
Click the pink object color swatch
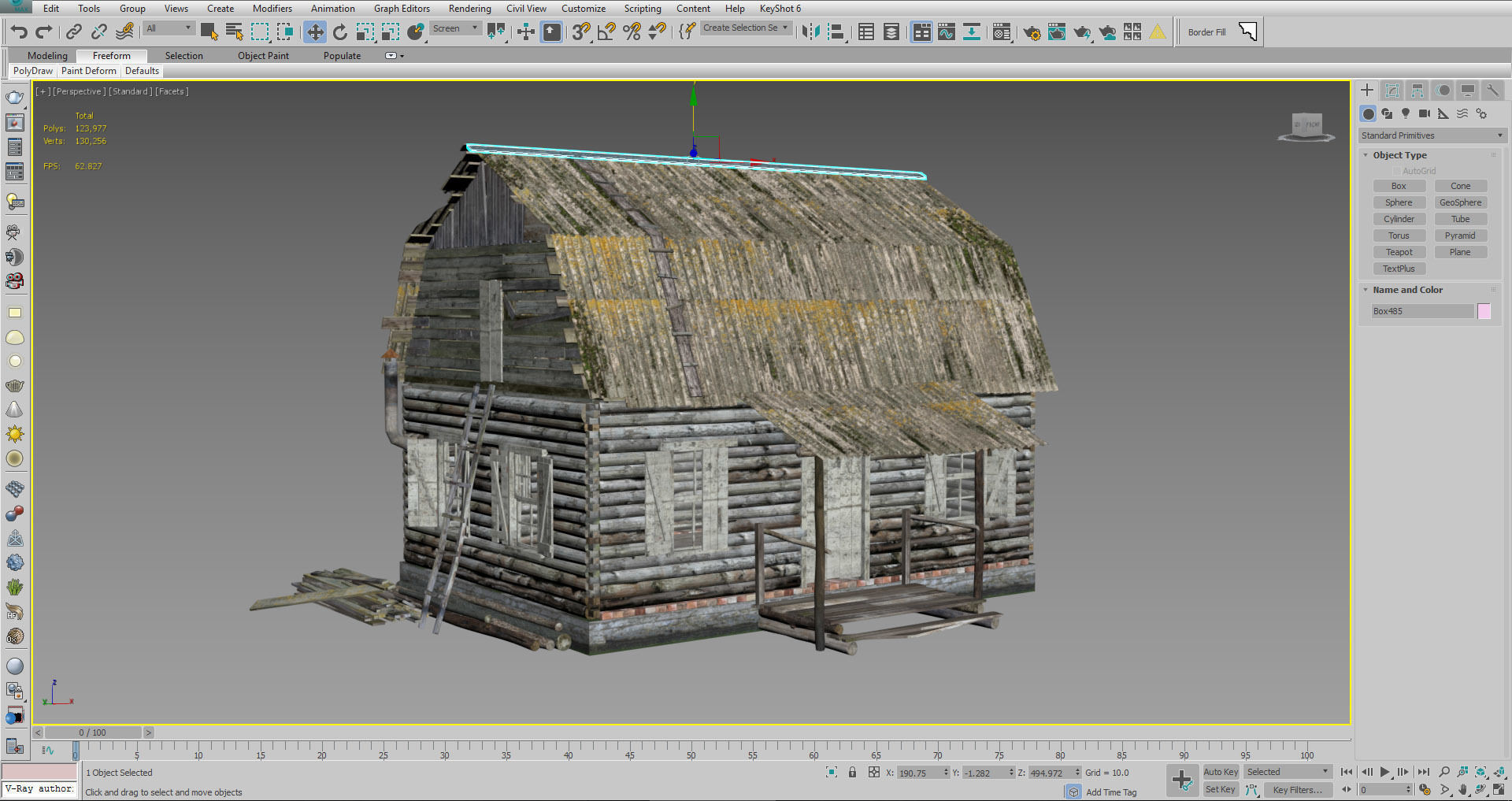pos(1484,311)
